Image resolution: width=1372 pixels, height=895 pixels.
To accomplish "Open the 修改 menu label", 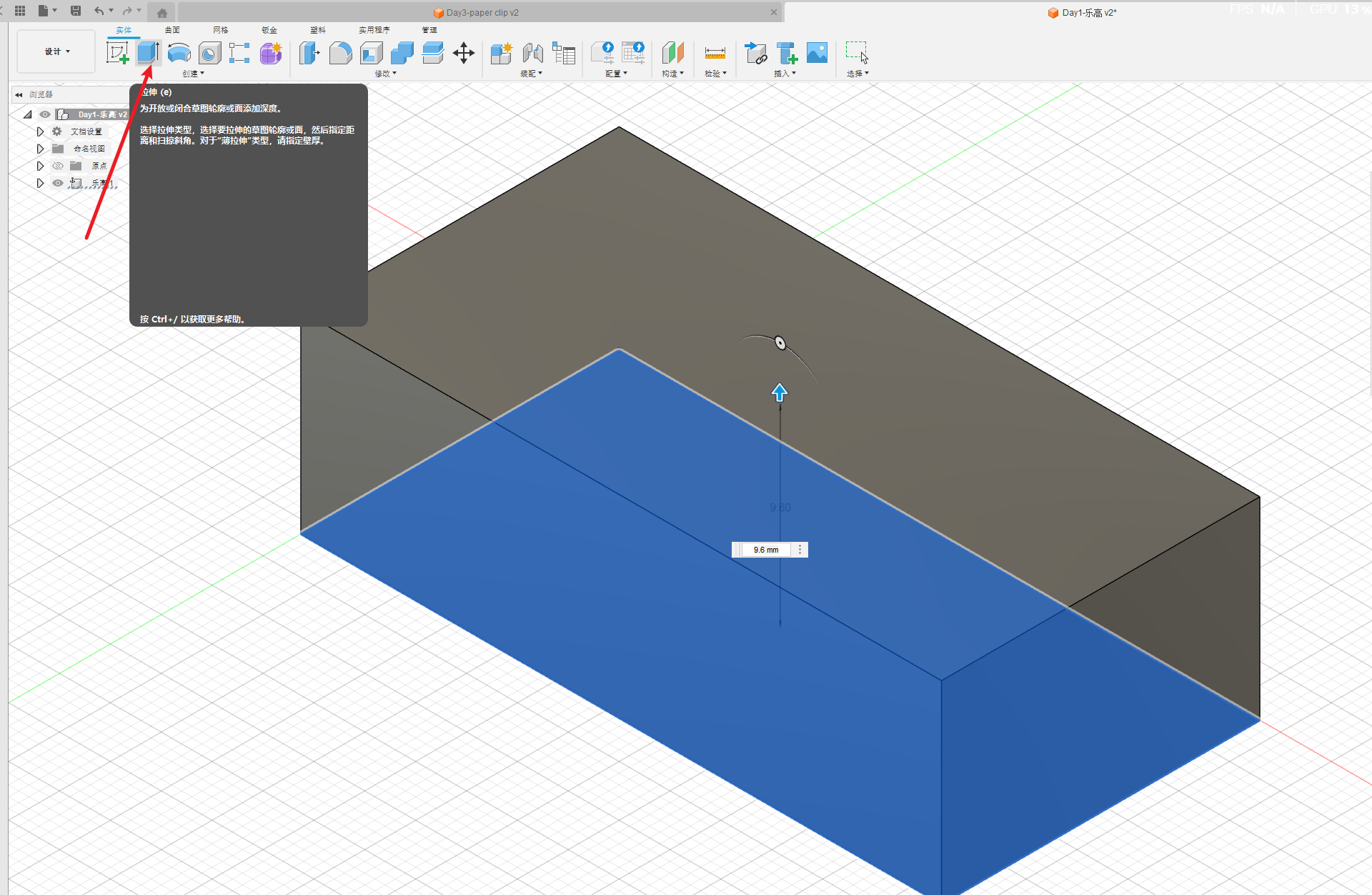I will [385, 74].
